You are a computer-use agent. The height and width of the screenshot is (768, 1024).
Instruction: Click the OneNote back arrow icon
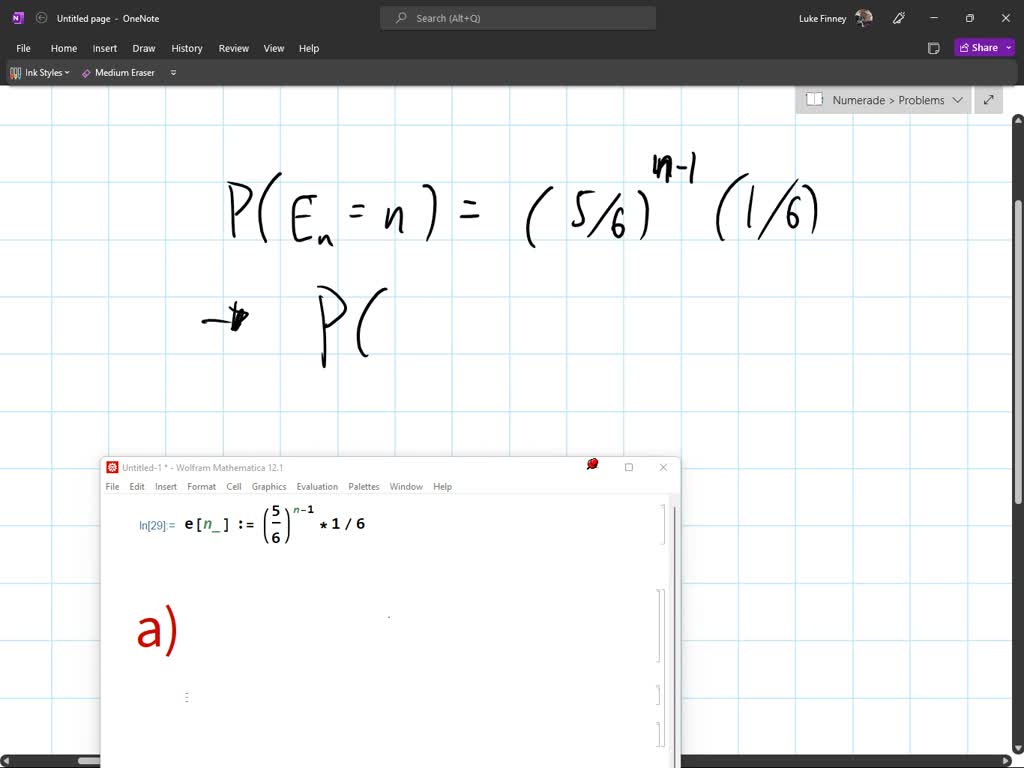[x=41, y=18]
